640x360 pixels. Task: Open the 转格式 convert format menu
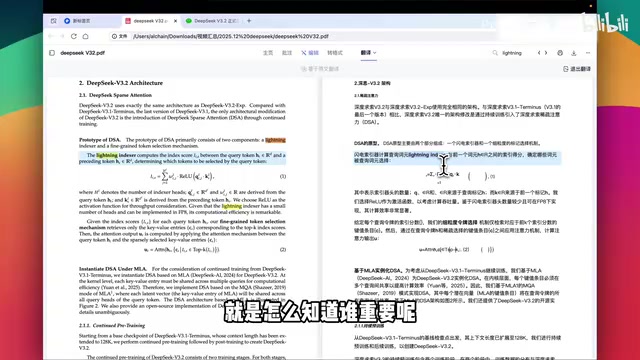click(x=335, y=53)
